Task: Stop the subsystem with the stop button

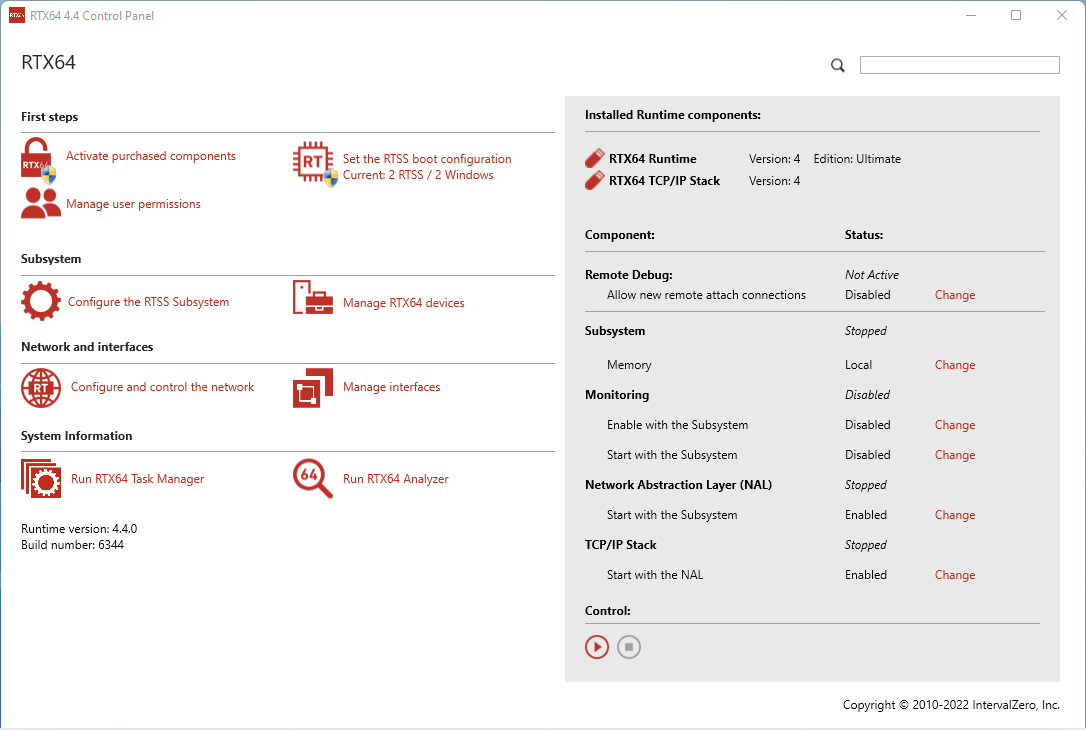Action: (x=629, y=647)
